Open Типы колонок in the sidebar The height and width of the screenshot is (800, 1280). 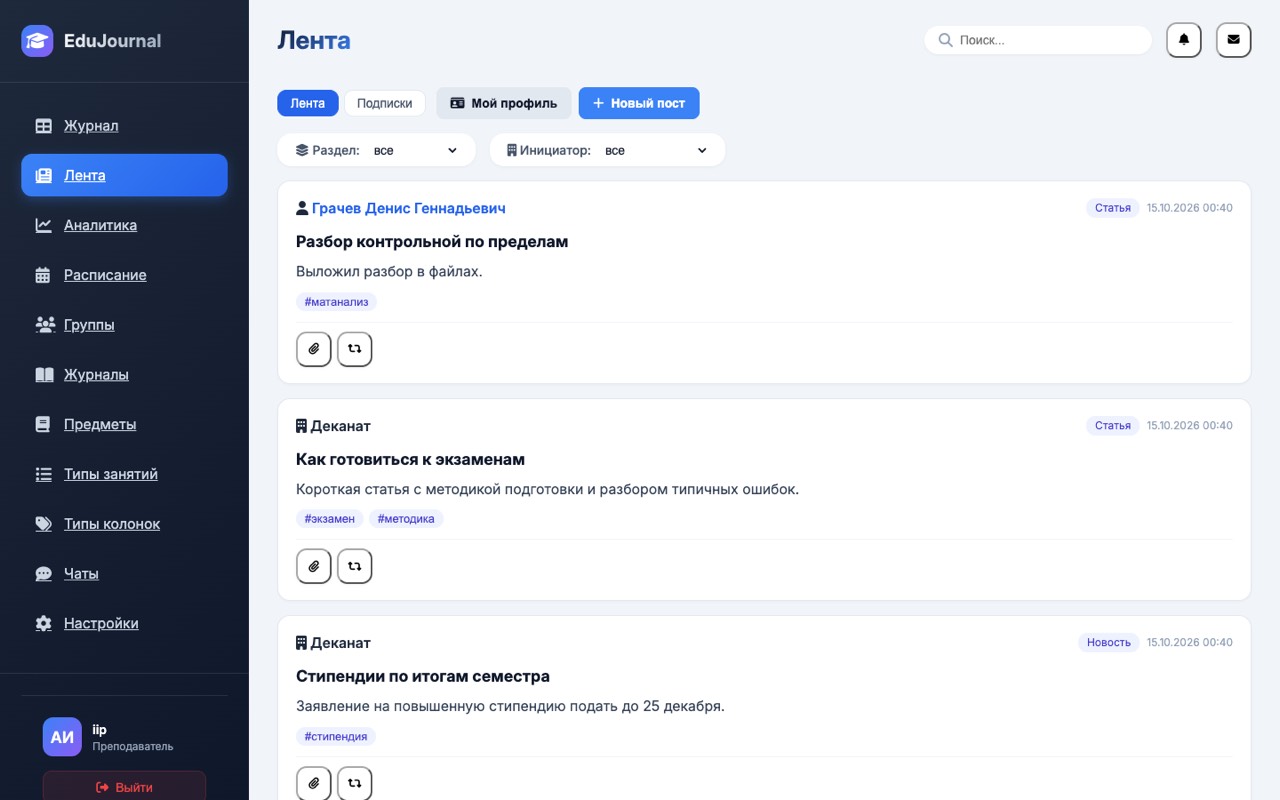124,524
